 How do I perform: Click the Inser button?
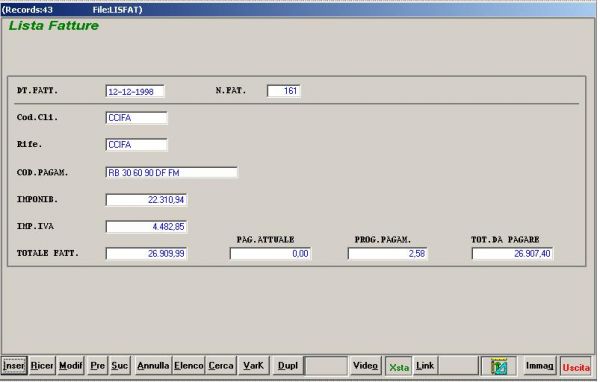(x=14, y=366)
